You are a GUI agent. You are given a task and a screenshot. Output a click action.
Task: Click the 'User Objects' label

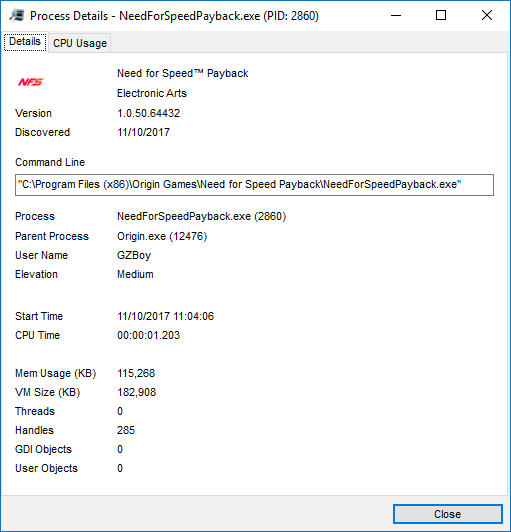tap(46, 468)
